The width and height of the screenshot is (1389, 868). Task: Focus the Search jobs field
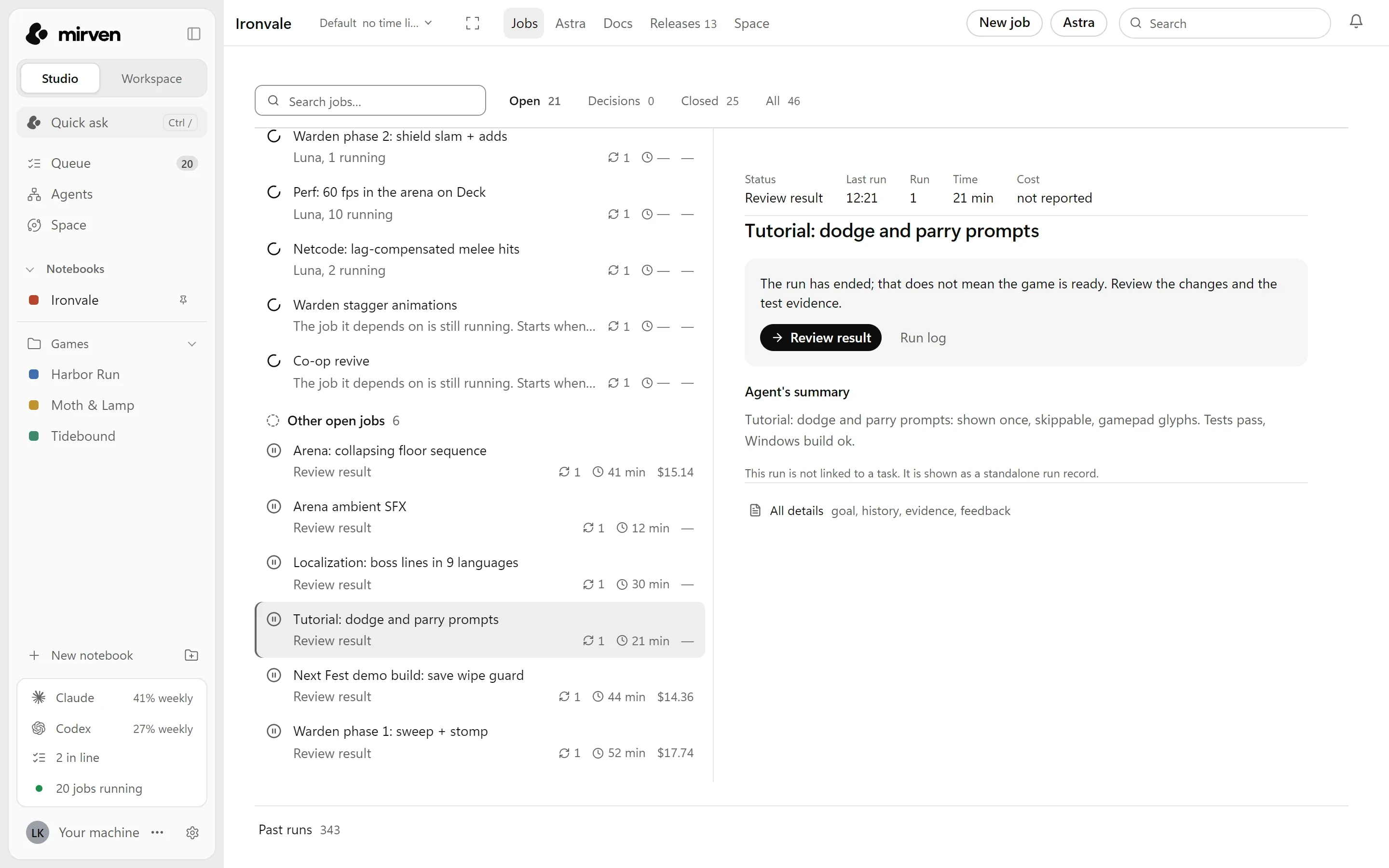(x=370, y=101)
